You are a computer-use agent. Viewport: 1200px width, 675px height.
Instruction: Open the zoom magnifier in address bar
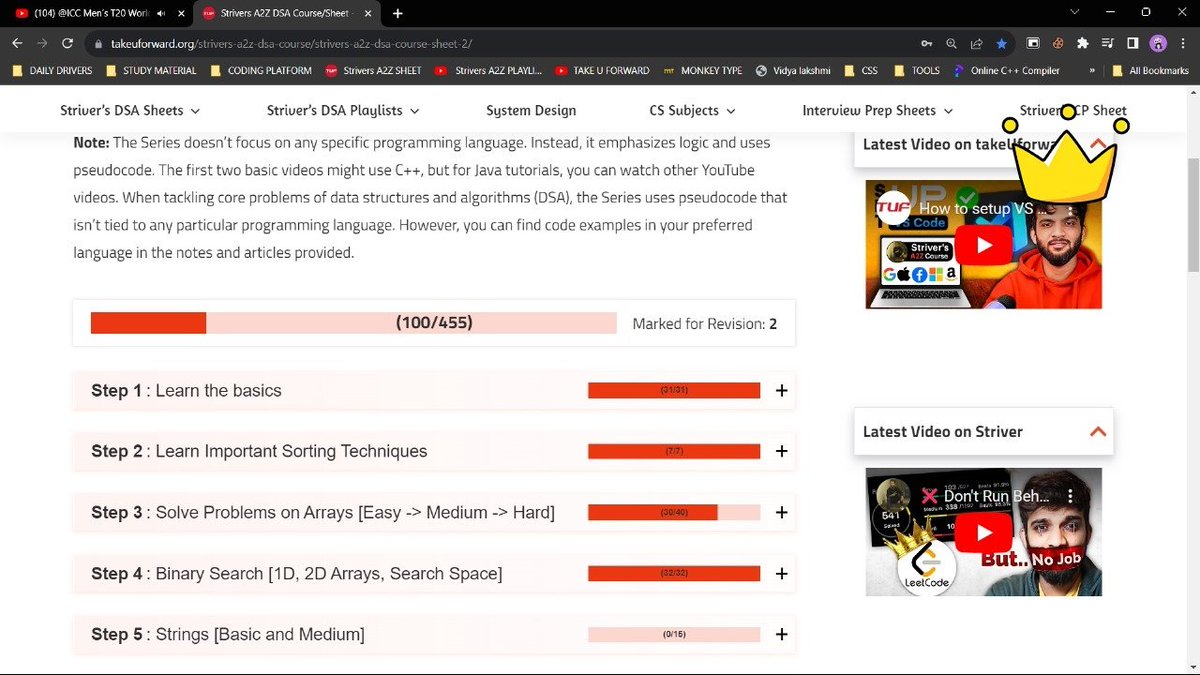tap(952, 44)
